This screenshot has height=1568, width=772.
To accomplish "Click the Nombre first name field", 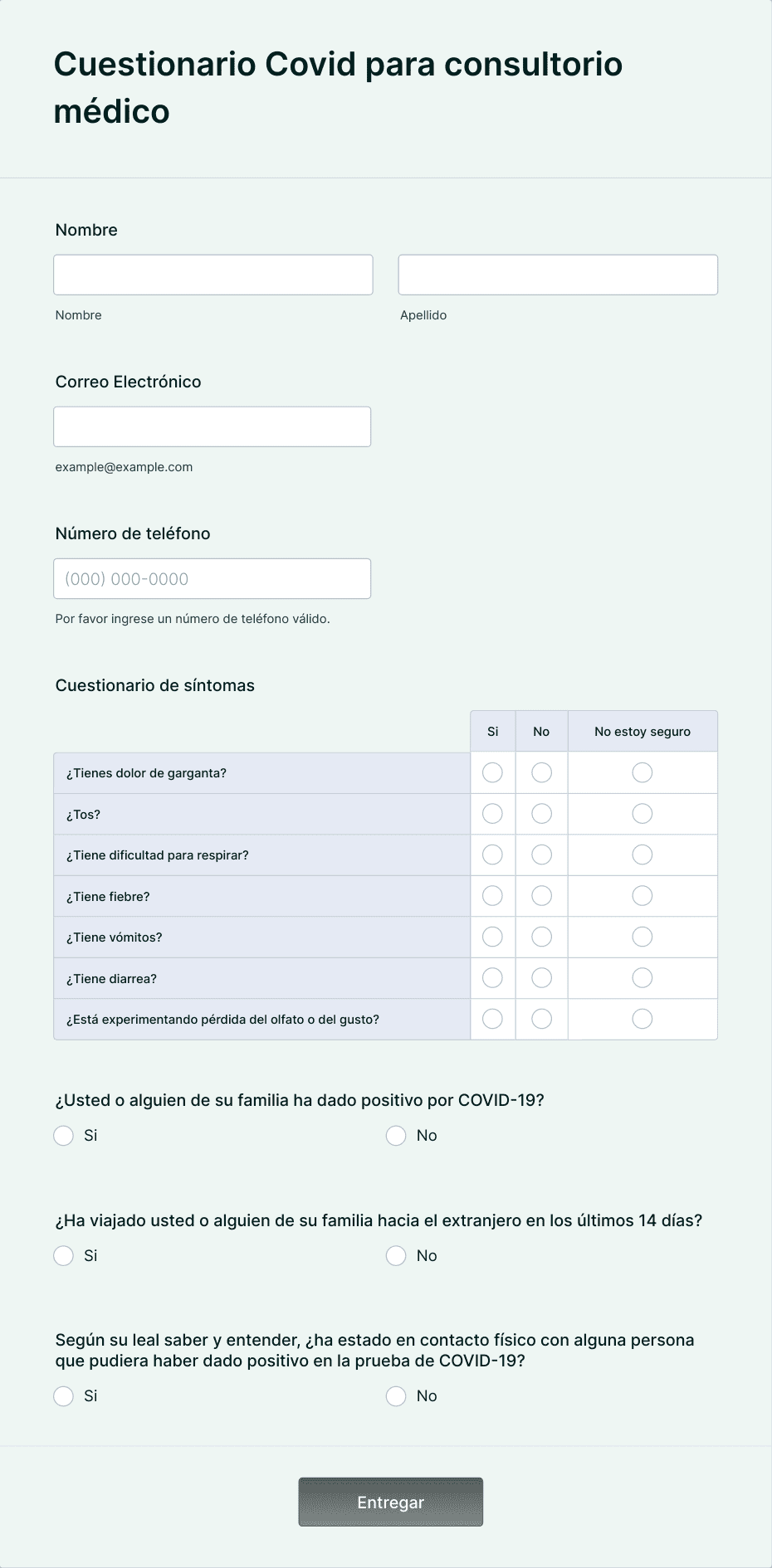I will (213, 275).
